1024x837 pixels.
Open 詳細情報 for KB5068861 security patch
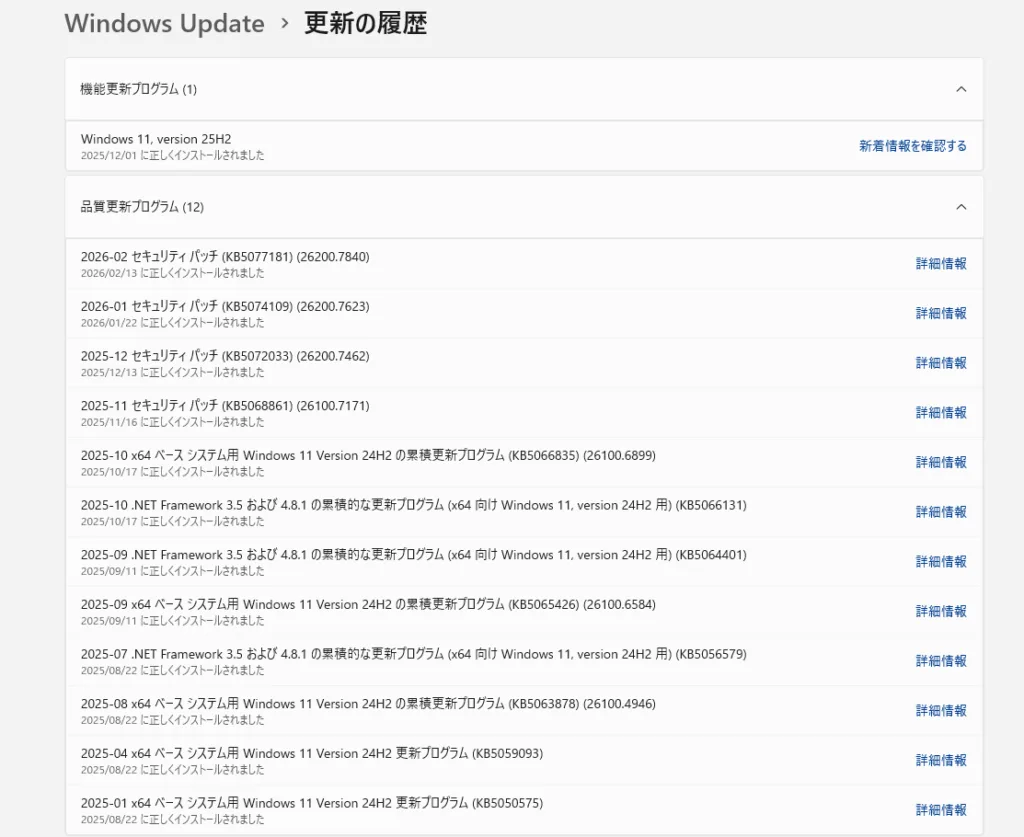(x=941, y=412)
